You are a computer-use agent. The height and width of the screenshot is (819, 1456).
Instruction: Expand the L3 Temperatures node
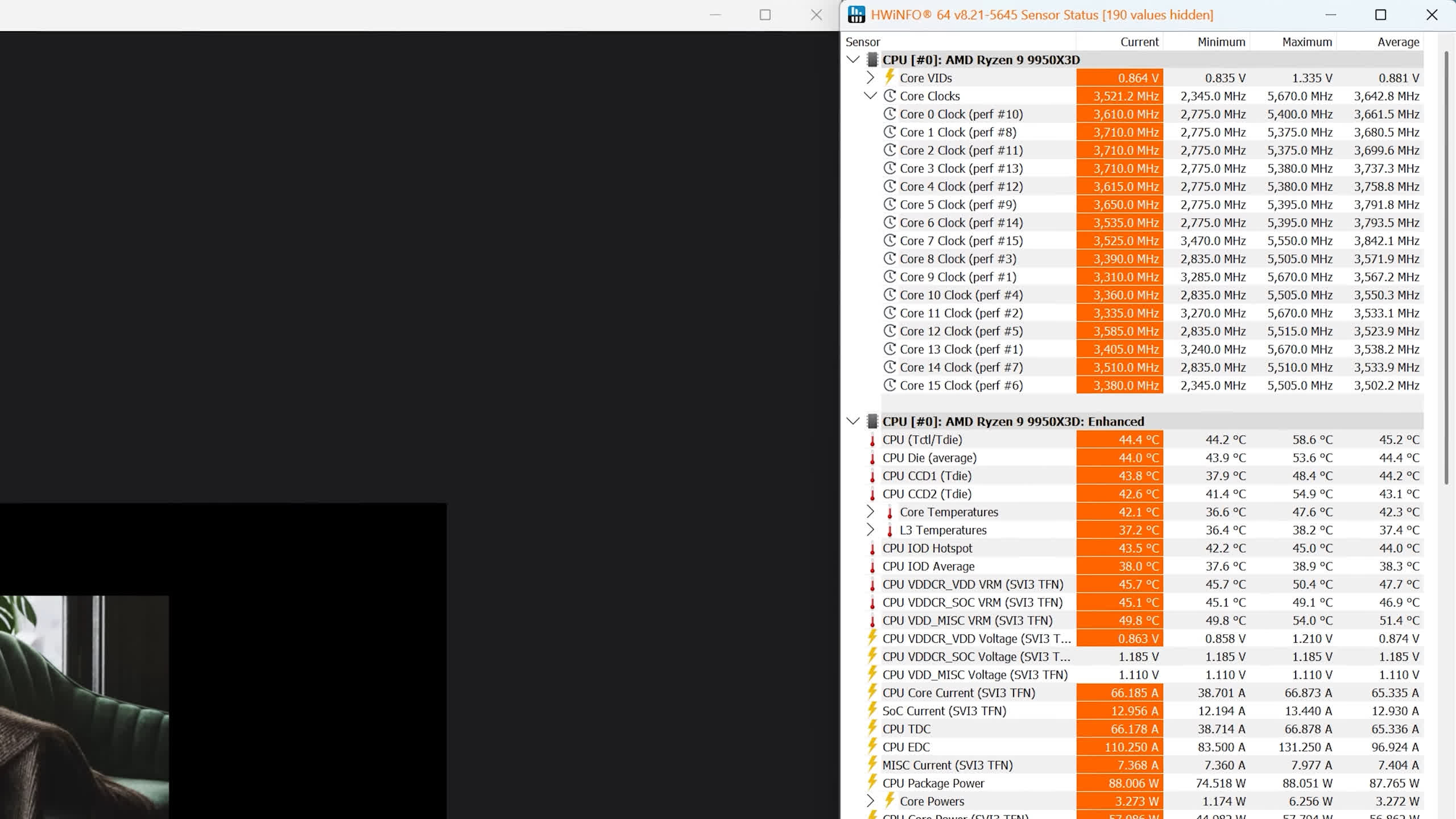(870, 530)
